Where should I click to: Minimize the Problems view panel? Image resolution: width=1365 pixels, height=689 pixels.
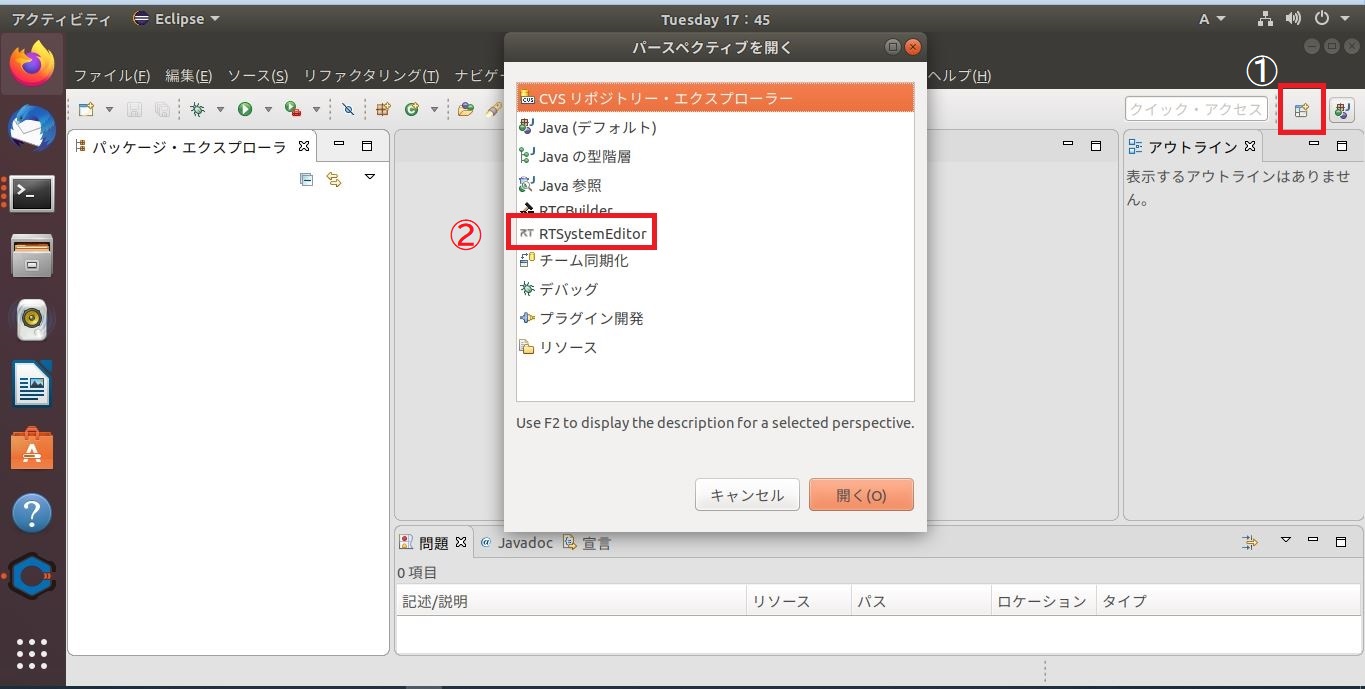point(1313,540)
